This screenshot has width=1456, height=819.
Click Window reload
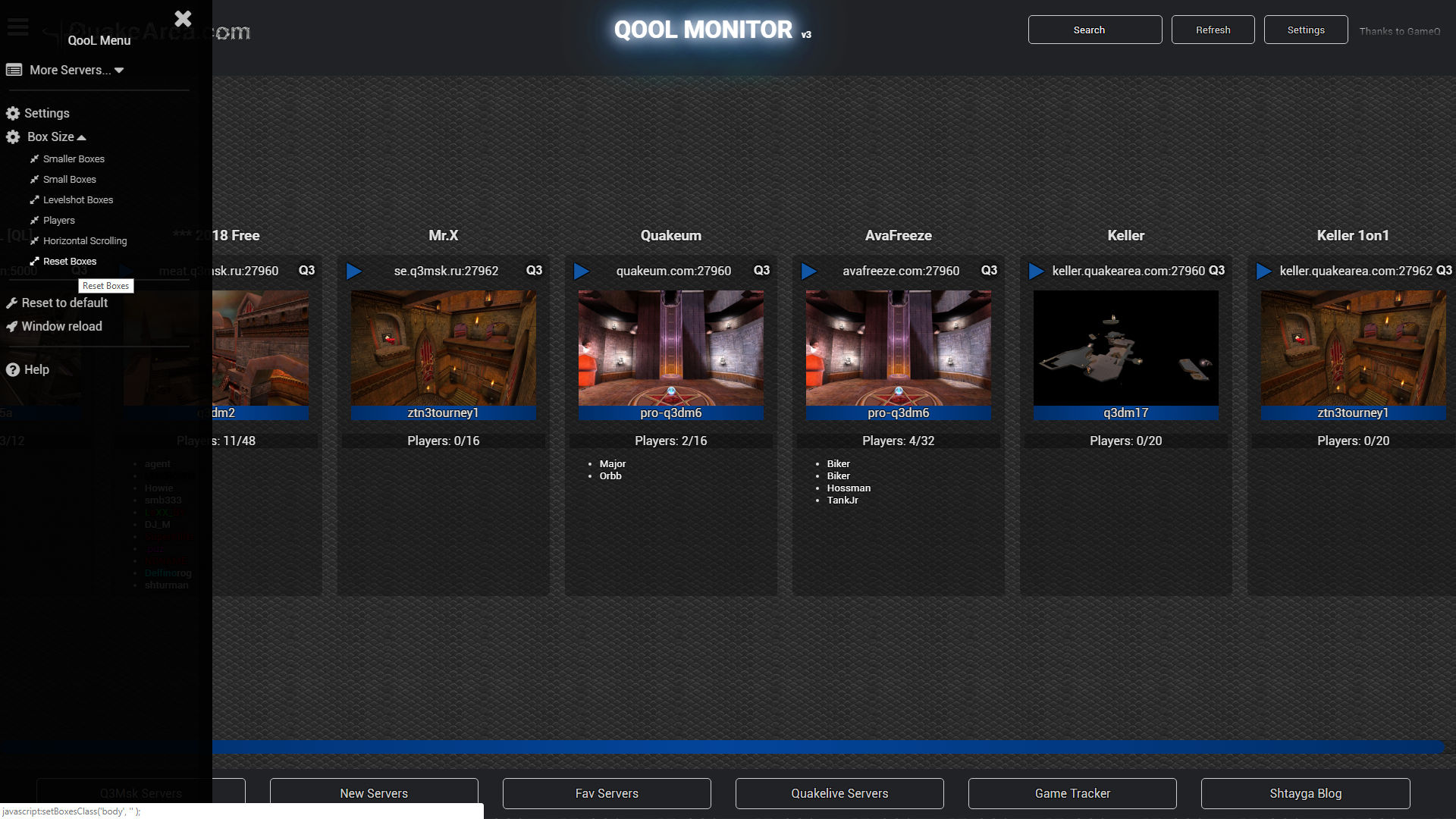(61, 326)
